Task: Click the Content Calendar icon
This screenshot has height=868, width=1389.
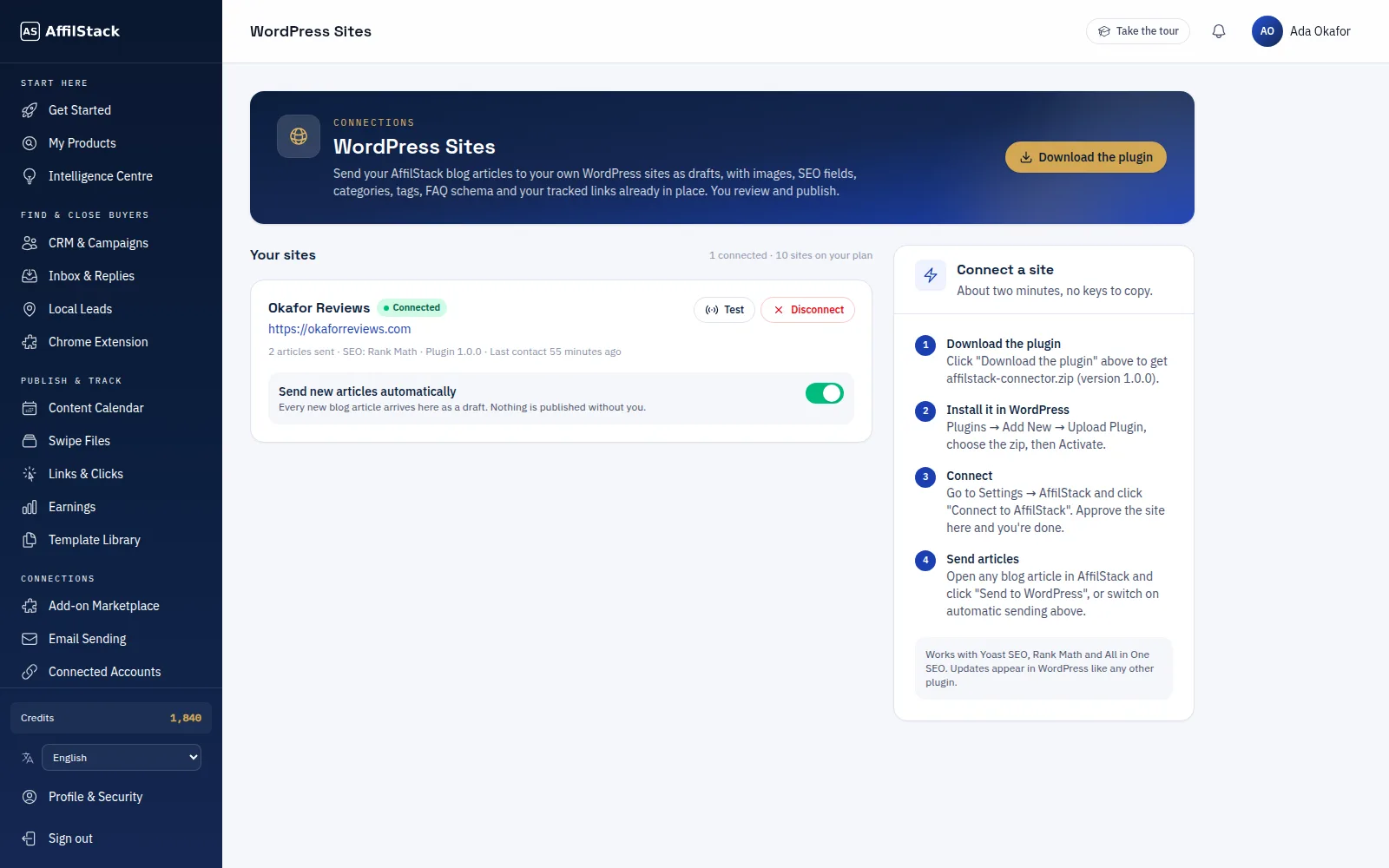Action: [30, 408]
